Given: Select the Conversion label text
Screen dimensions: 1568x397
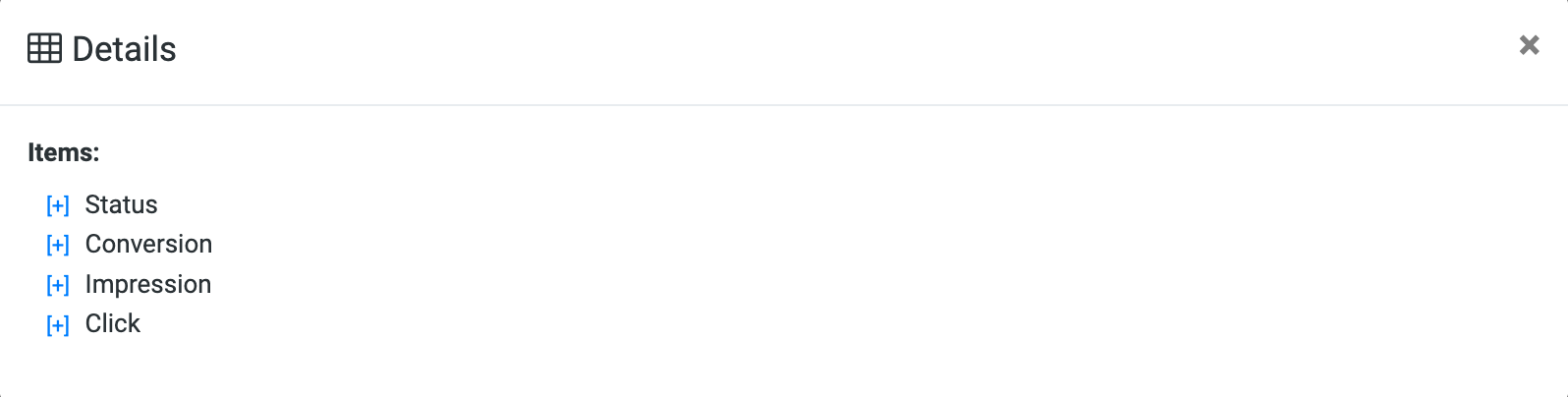Looking at the screenshot, I should tap(148, 244).
